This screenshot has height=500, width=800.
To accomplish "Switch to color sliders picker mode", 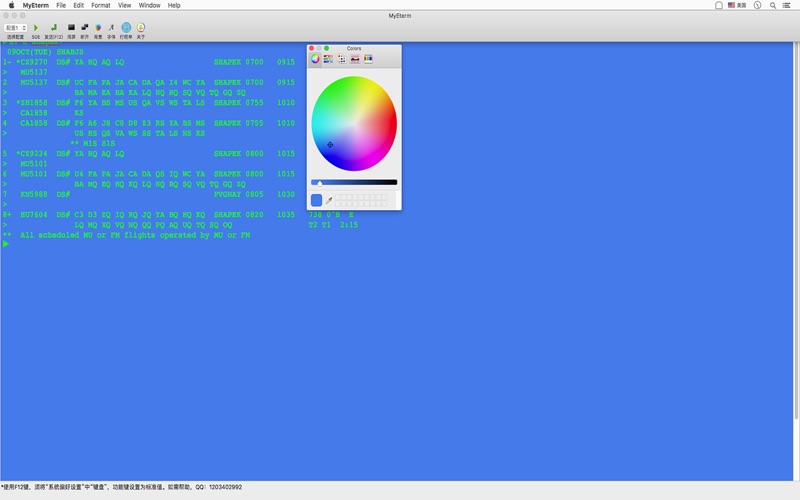I will [328, 59].
